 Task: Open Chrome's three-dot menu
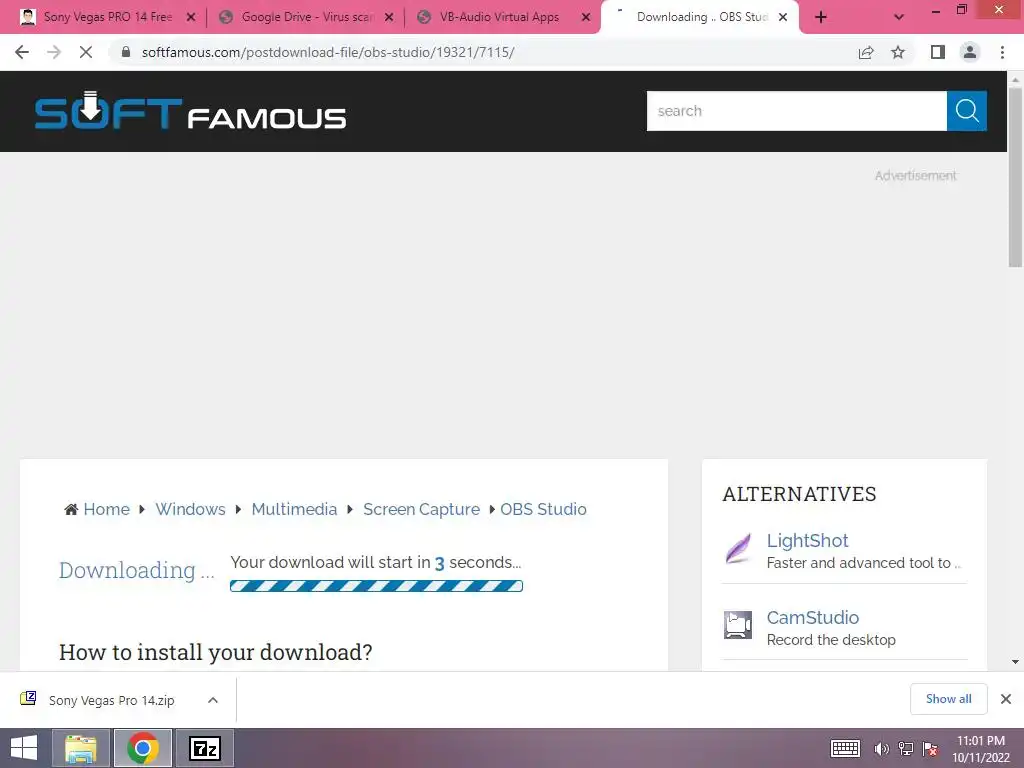click(x=1002, y=52)
